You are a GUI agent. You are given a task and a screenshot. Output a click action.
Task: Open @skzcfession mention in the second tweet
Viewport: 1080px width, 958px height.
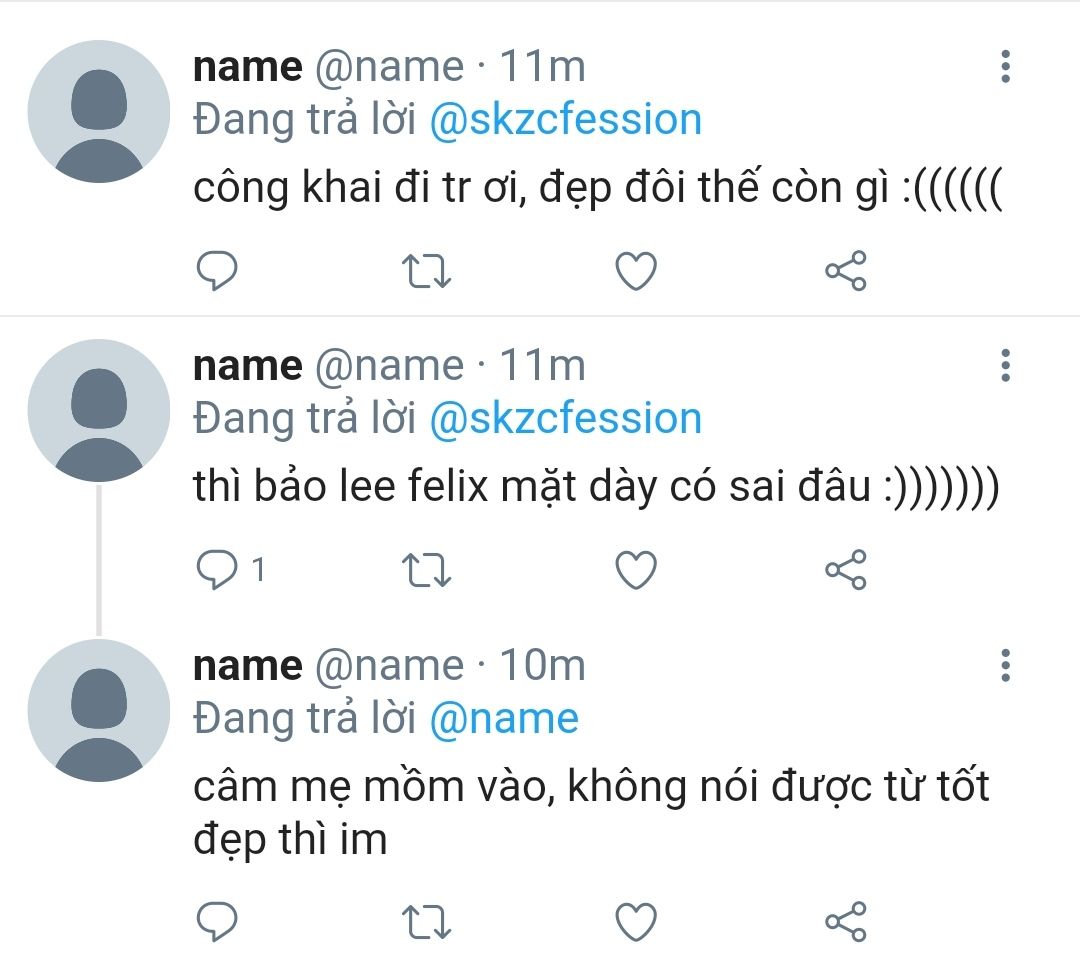[565, 419]
